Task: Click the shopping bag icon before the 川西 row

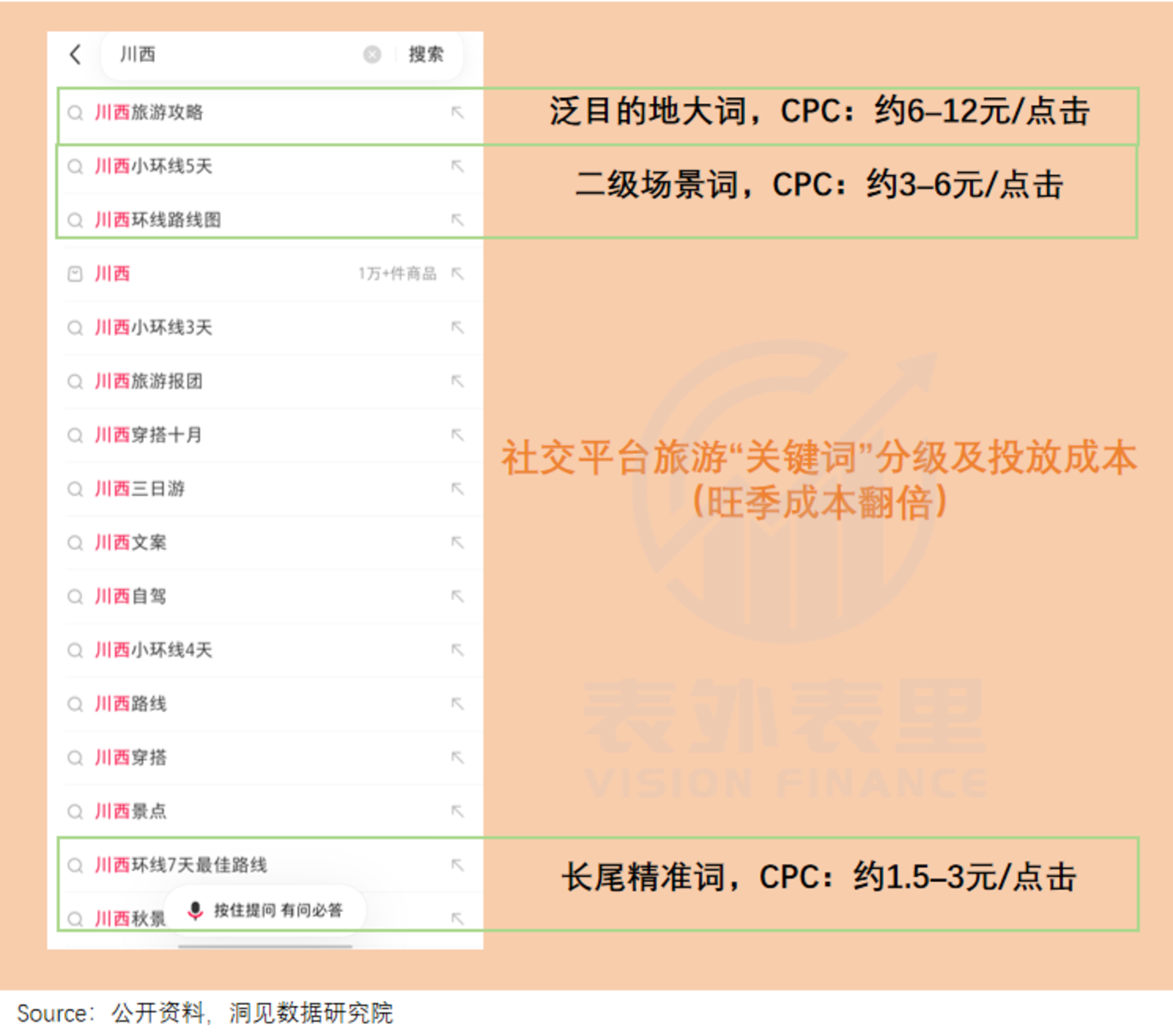Action: coord(75,274)
